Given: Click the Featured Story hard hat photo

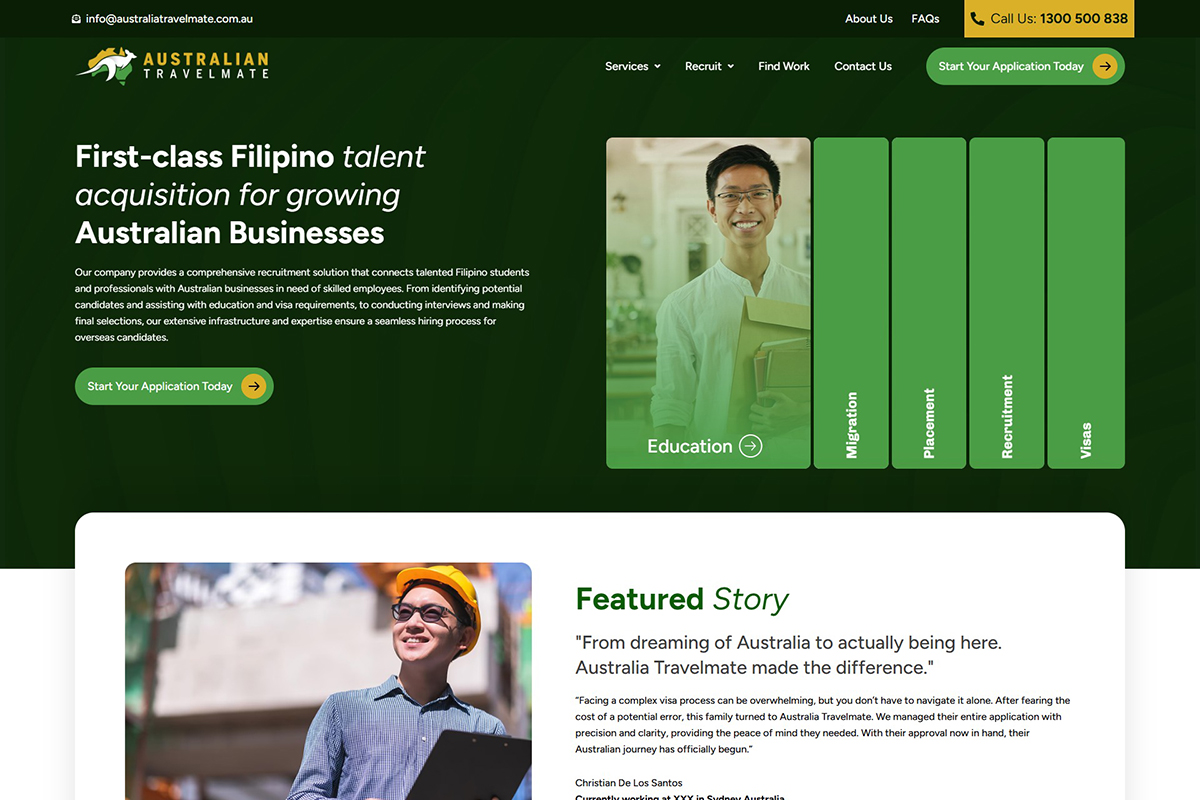Looking at the screenshot, I should 328,681.
